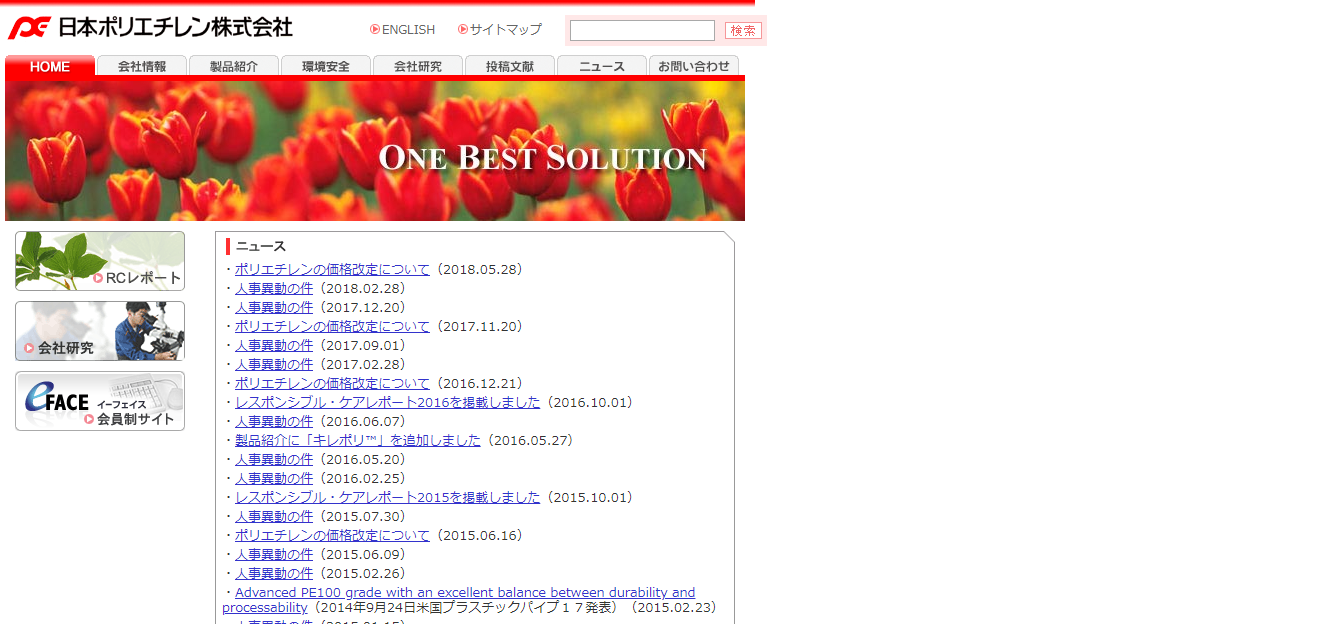Screen dimensions: 1340x624
Task: Go to the 会社研究 navigation tab
Action: click(418, 66)
